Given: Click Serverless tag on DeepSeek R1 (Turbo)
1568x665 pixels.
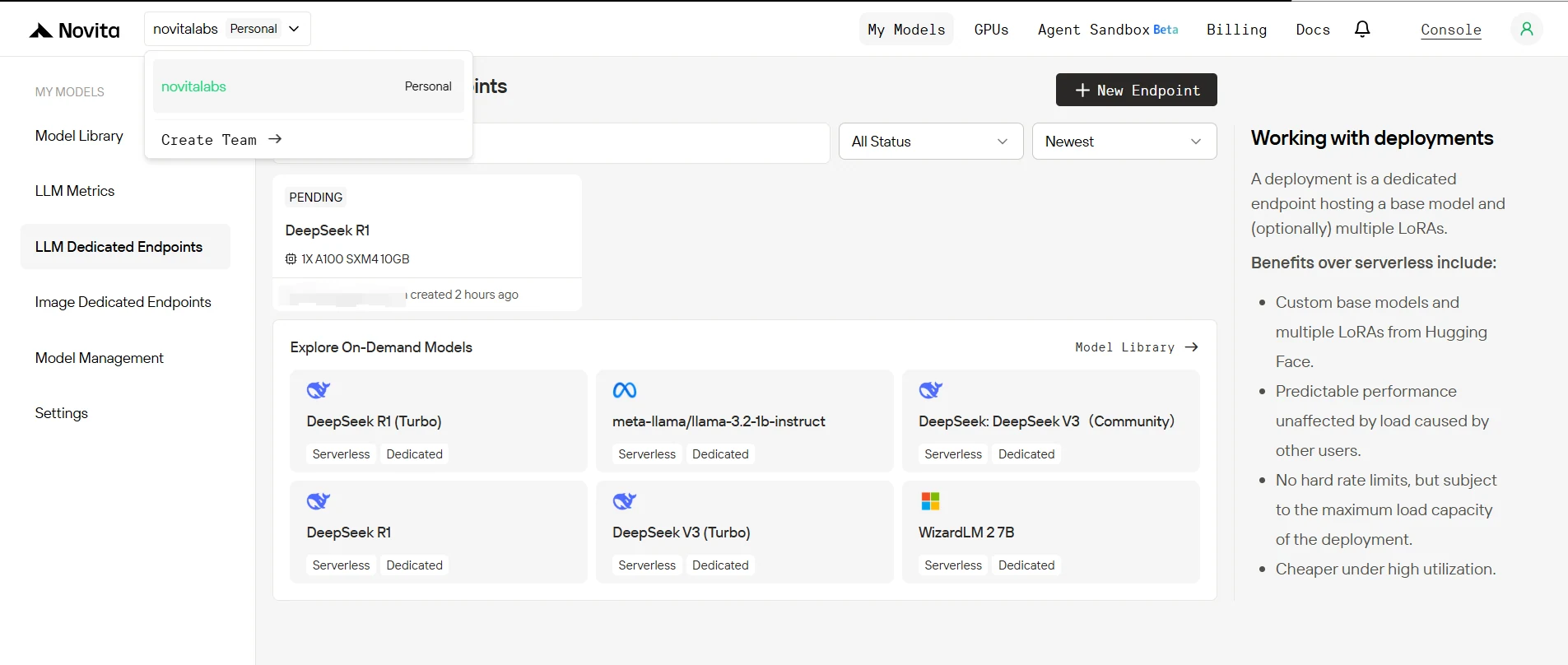Looking at the screenshot, I should click(x=341, y=454).
